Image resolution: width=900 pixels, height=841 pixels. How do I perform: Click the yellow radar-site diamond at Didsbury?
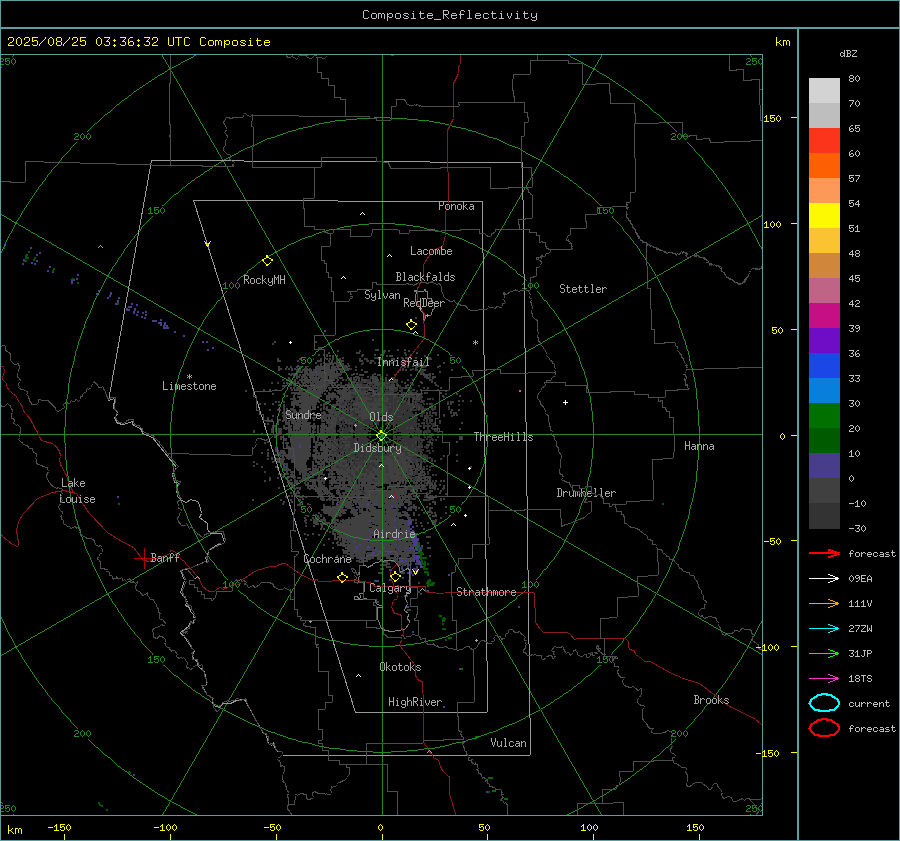tap(381, 436)
